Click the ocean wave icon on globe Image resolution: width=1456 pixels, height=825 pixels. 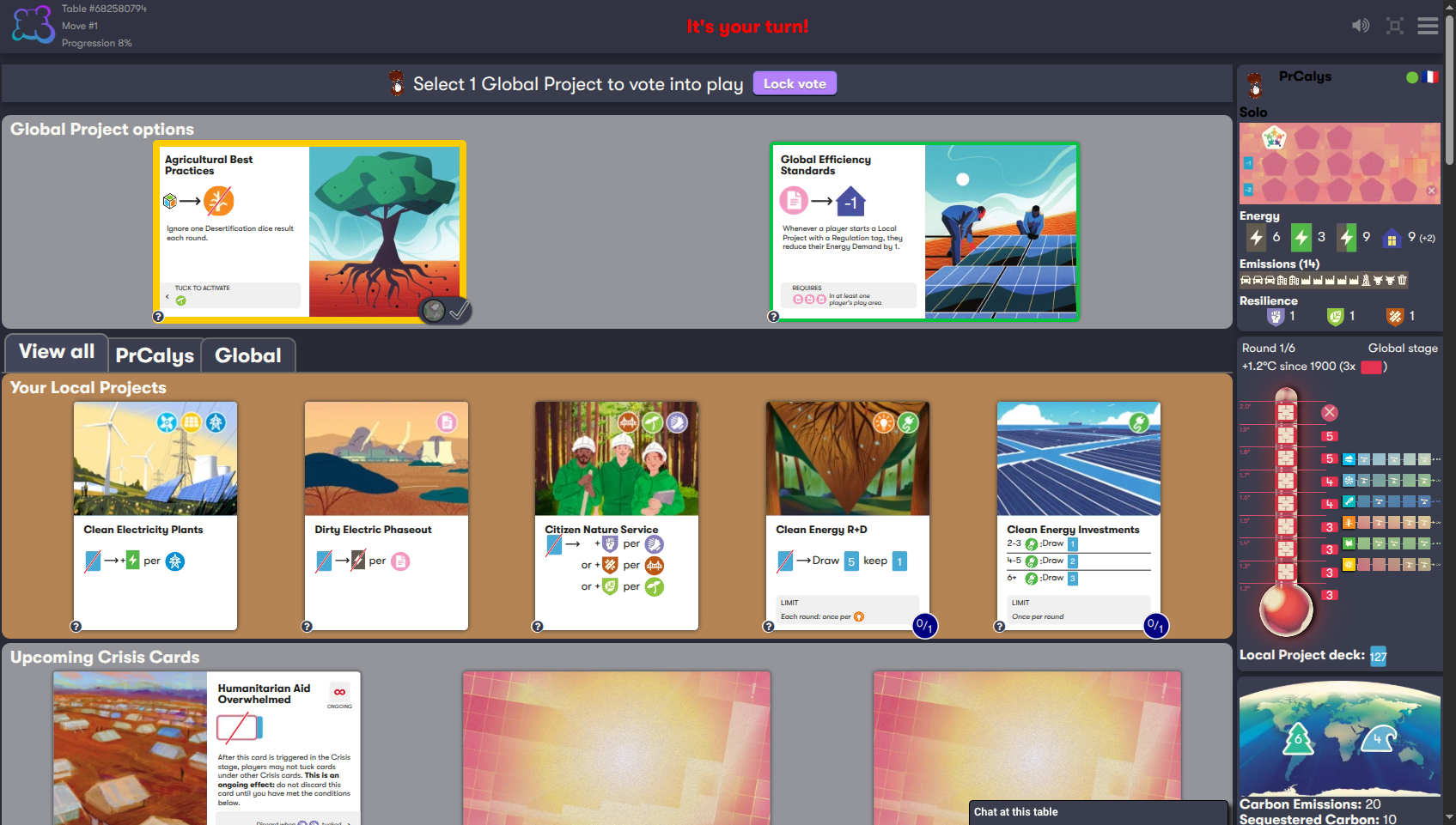(1378, 738)
